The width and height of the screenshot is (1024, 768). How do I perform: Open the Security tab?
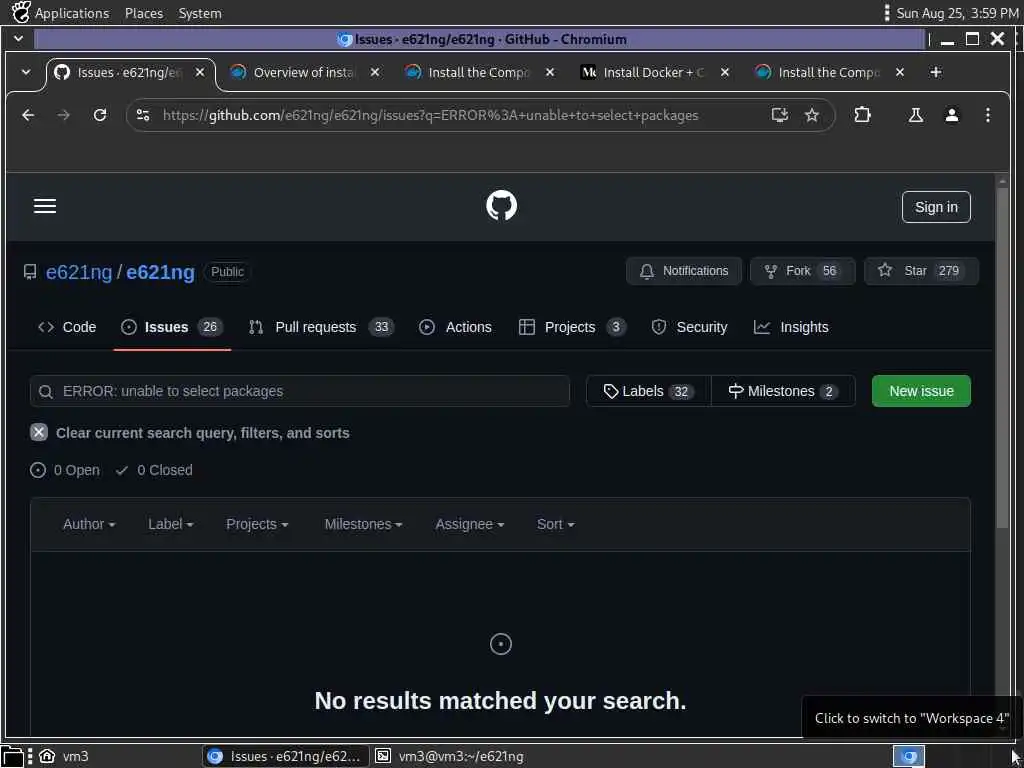[x=689, y=327]
